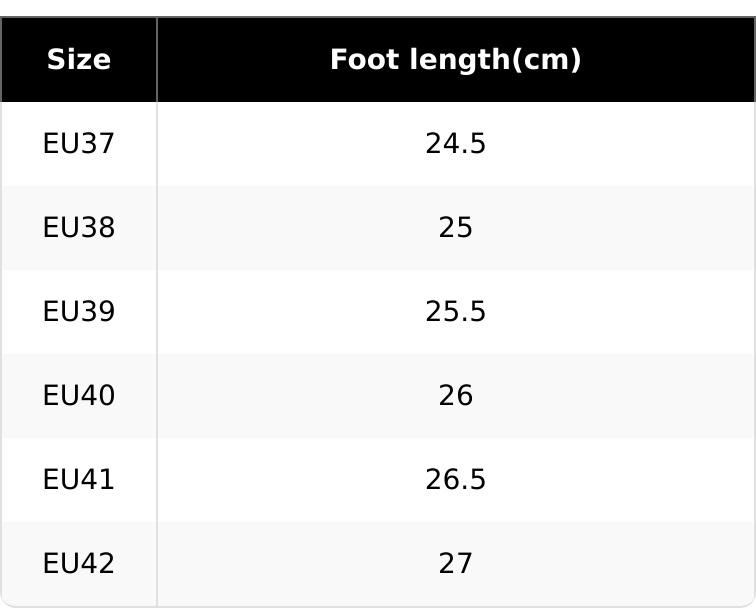
Task: Click the EU42 size cell
Action: 78,564
